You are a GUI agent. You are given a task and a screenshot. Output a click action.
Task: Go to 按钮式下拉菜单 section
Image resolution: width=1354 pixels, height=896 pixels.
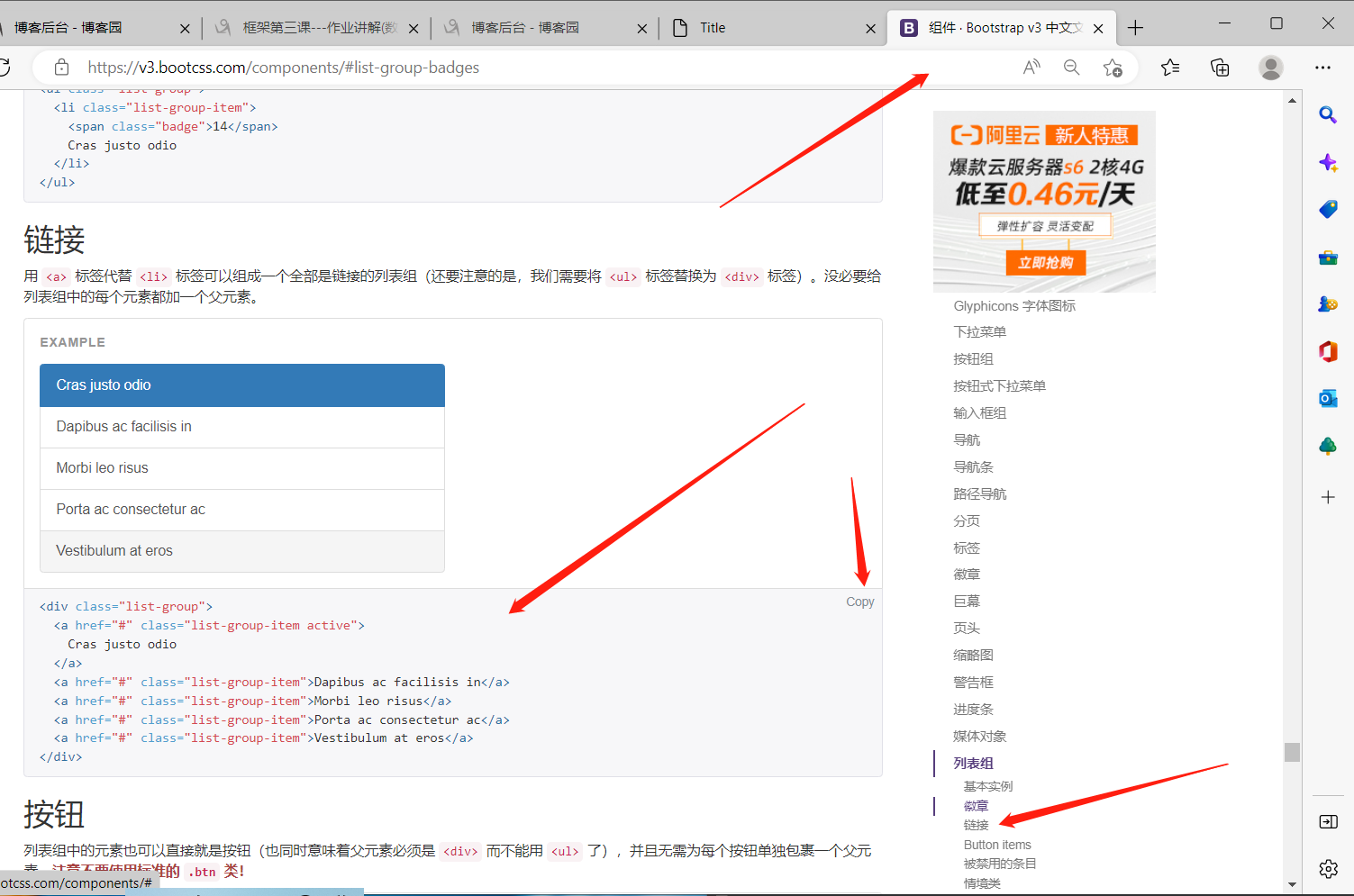(x=999, y=386)
